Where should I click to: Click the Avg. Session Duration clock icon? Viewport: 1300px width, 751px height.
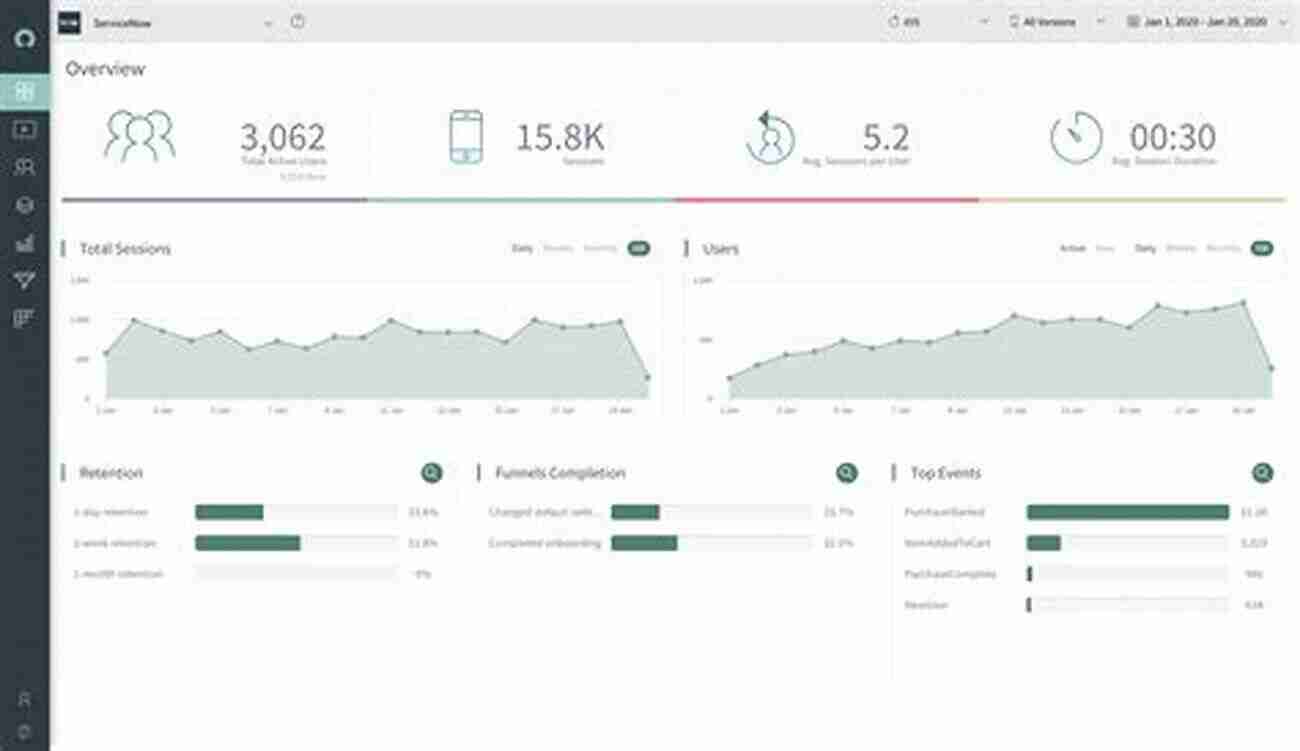pos(1076,138)
